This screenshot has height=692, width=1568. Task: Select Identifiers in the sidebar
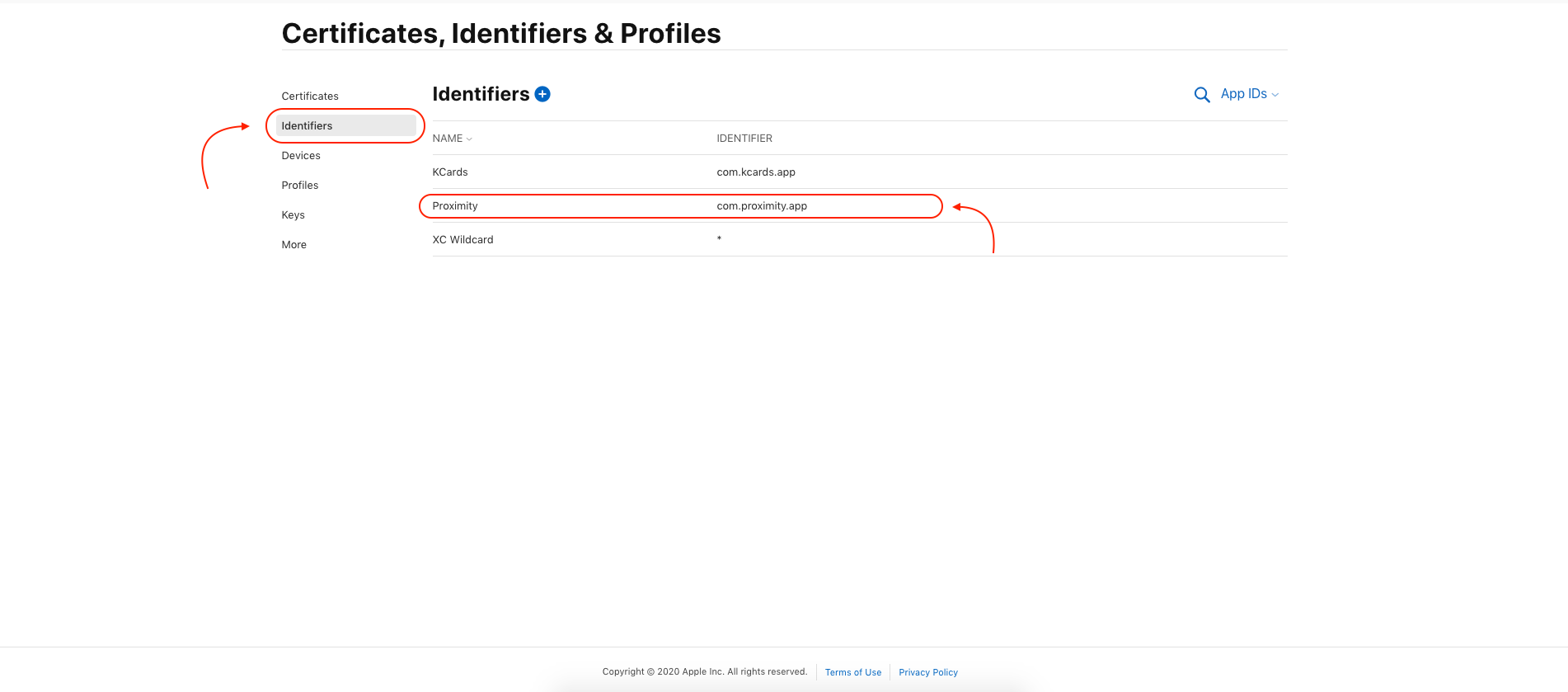point(345,125)
